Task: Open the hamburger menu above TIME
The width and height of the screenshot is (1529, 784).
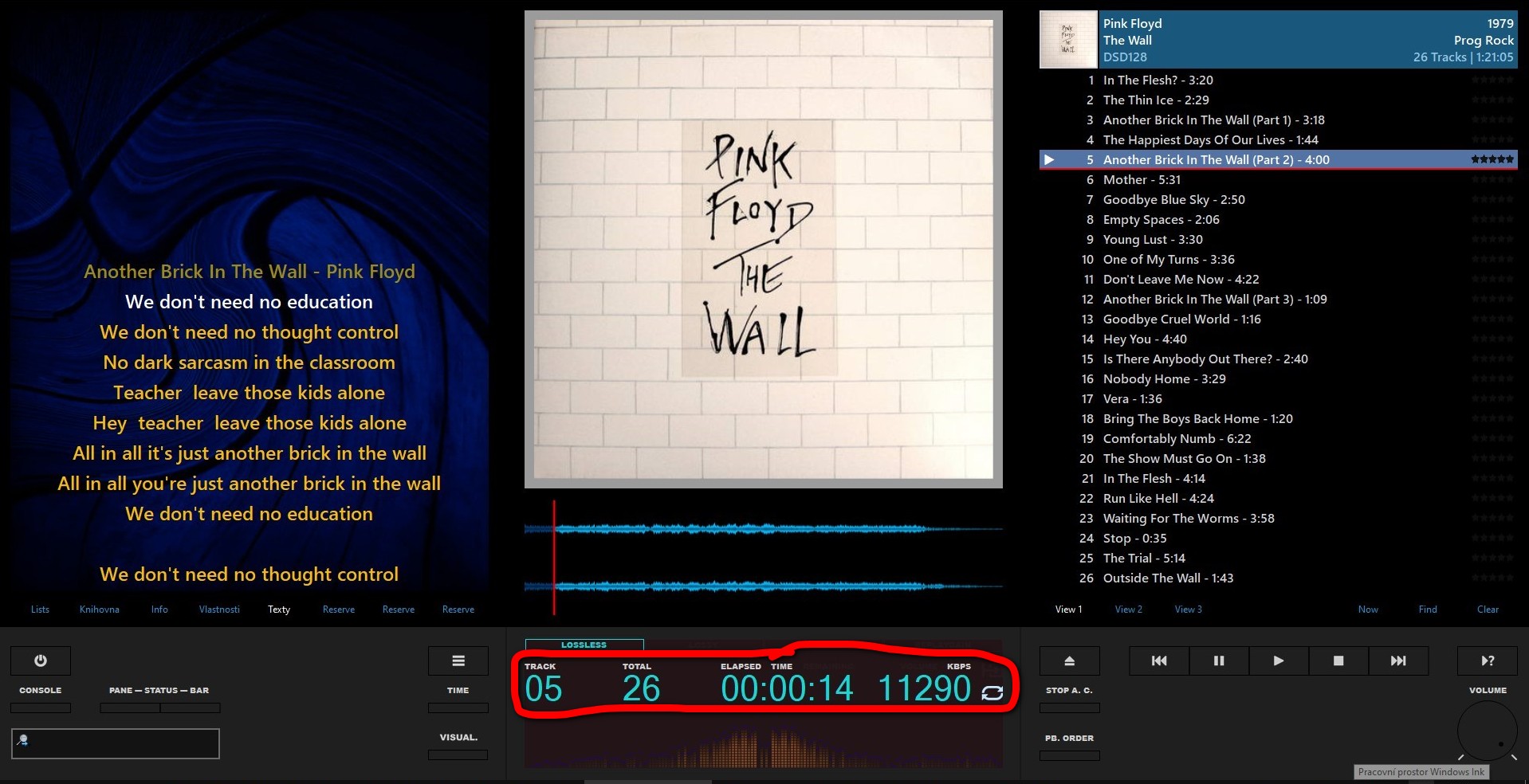Action: pos(458,661)
